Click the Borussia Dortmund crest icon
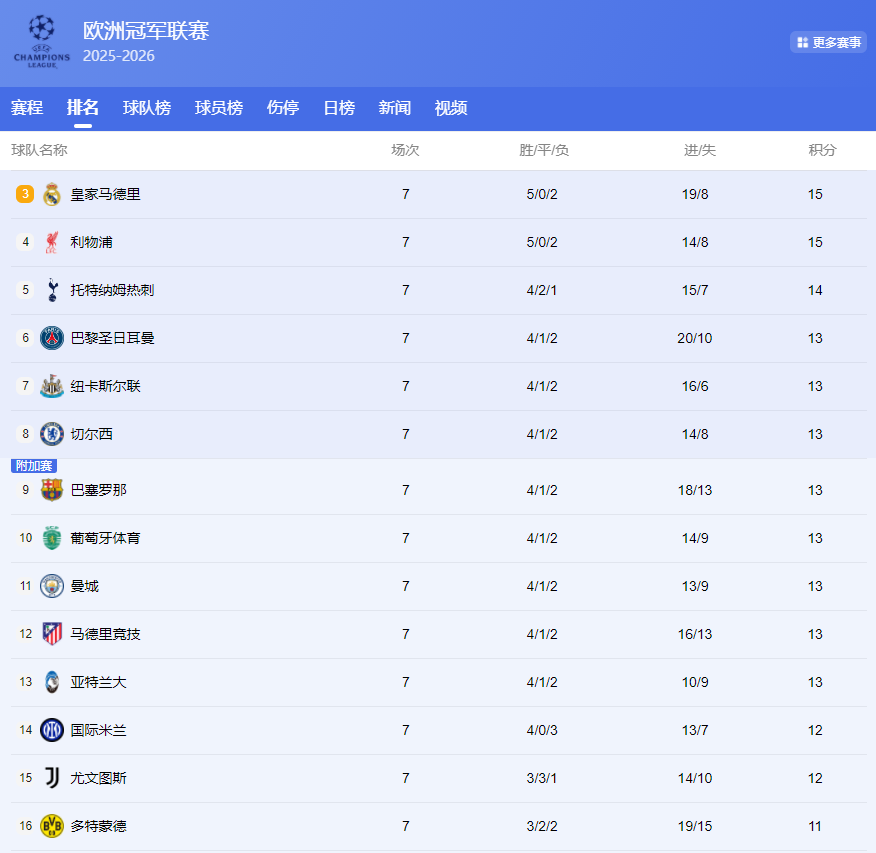This screenshot has width=876, height=853. [52, 826]
